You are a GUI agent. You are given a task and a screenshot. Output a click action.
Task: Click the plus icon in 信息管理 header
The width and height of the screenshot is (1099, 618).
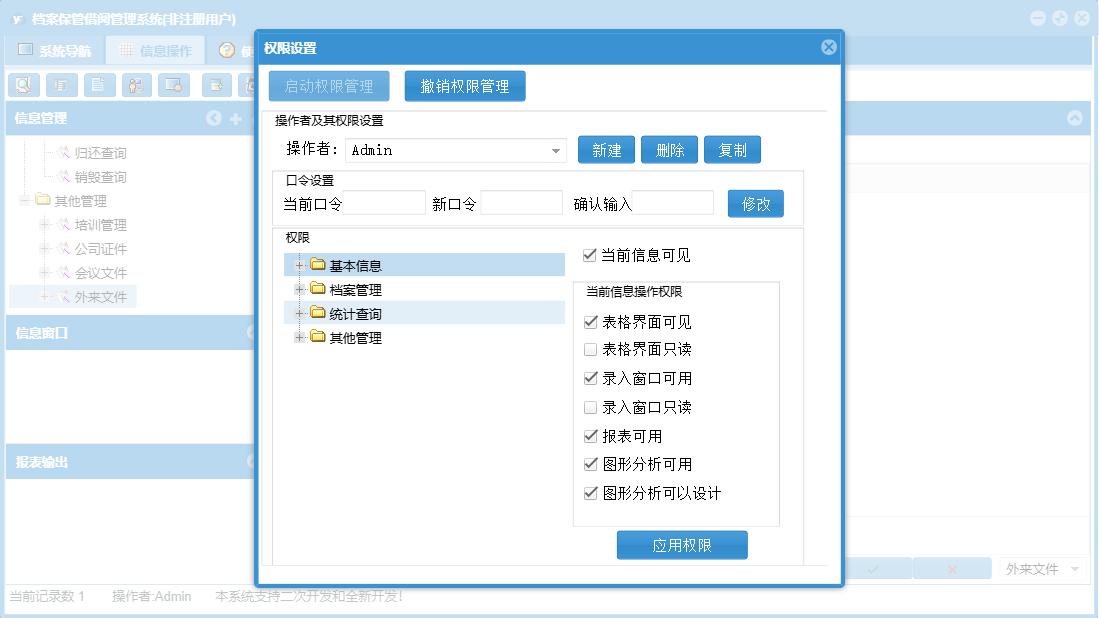click(x=236, y=119)
